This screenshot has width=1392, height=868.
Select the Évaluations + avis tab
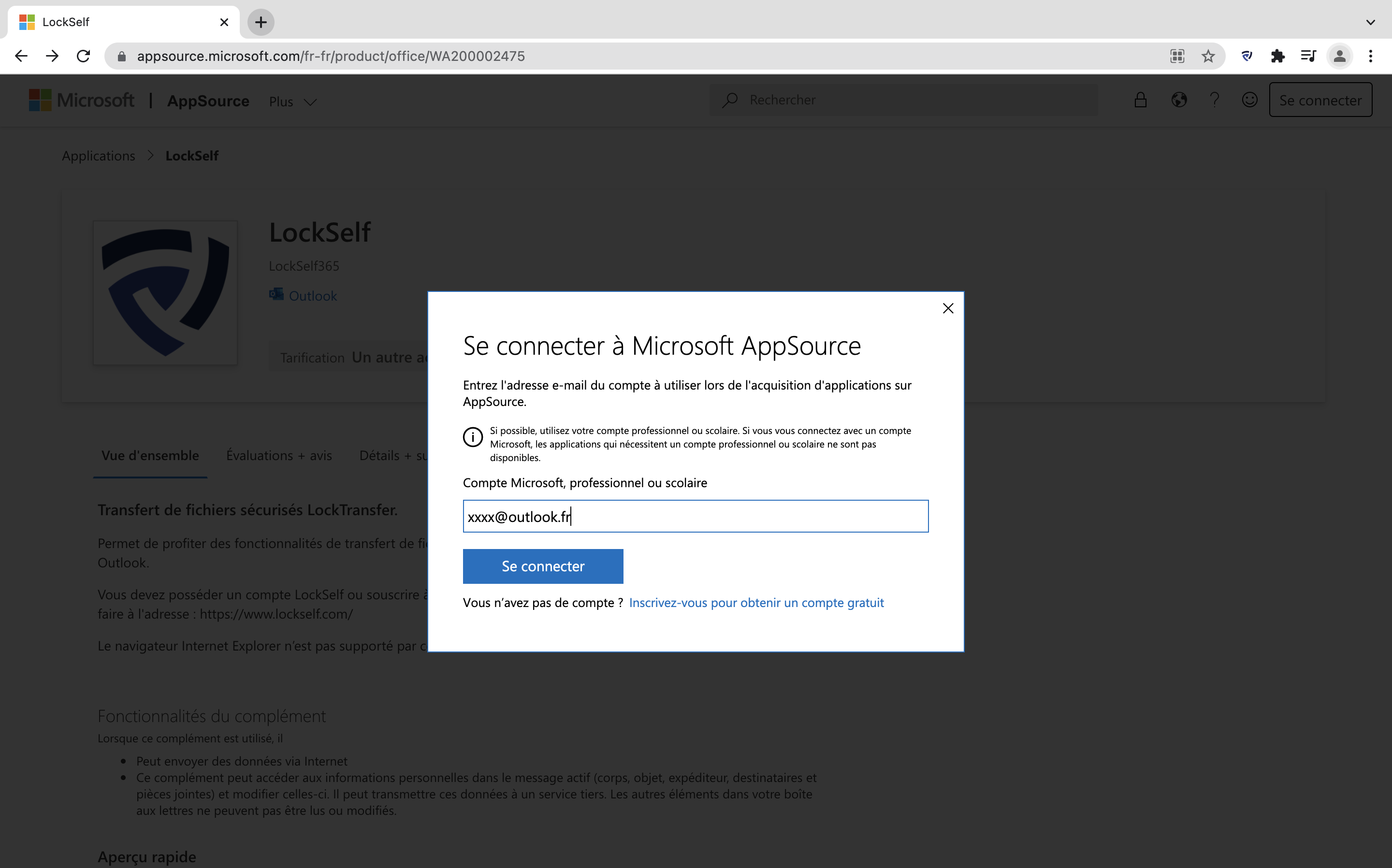278,455
